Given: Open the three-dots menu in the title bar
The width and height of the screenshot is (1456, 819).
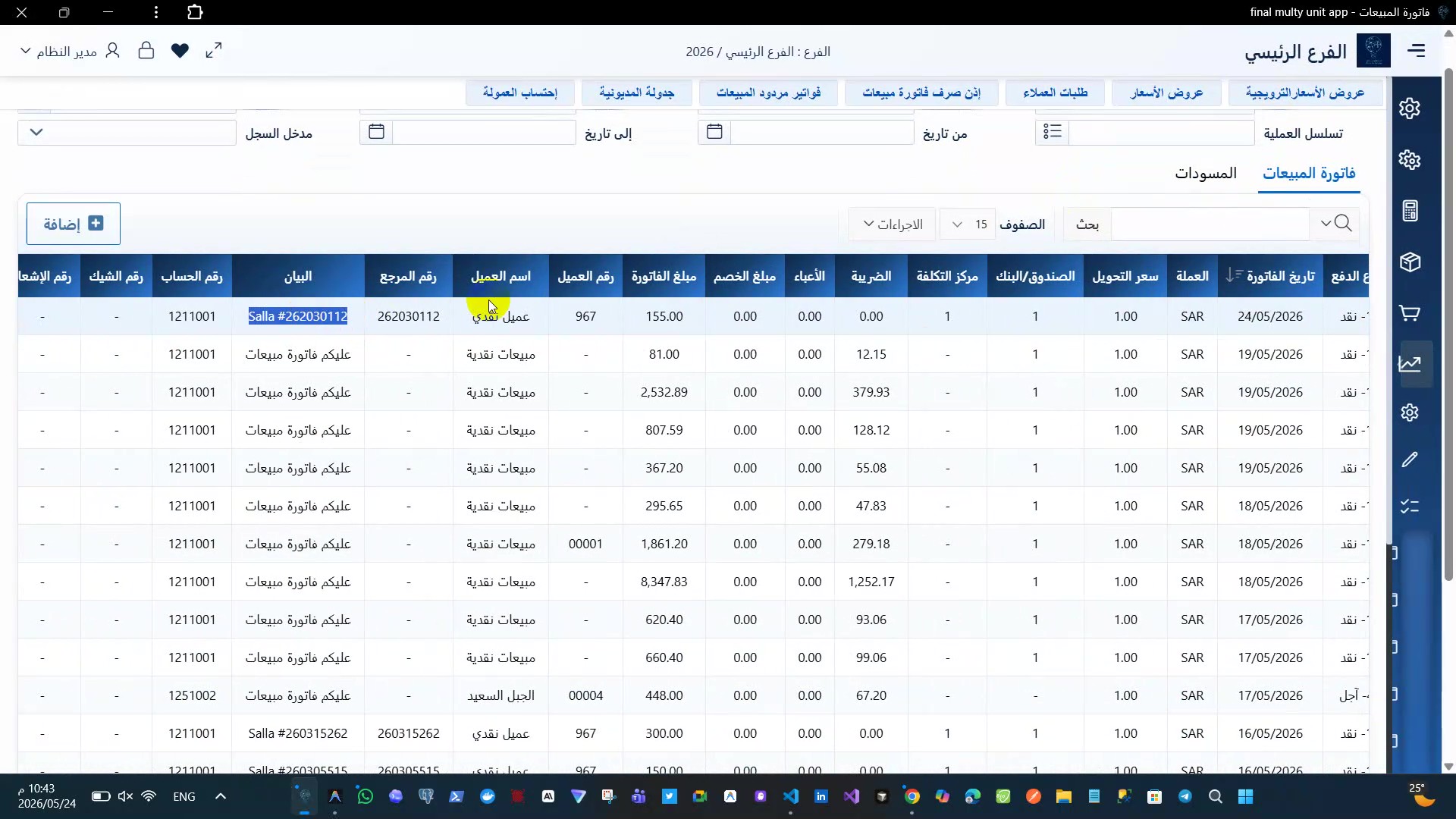Looking at the screenshot, I should click(x=156, y=12).
